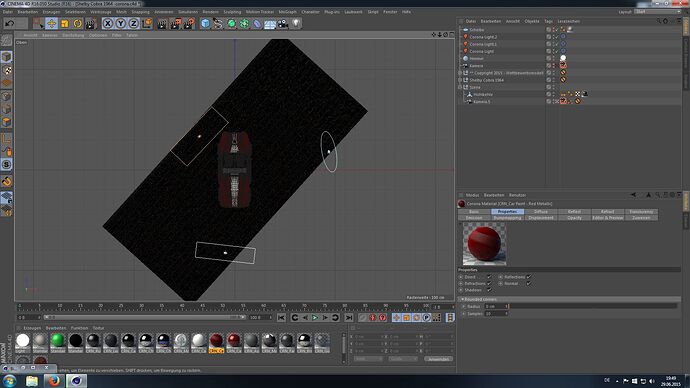This screenshot has width=690, height=388.
Task: Click the protection tag on Shelby Cobra 1964
Action: click(563, 80)
